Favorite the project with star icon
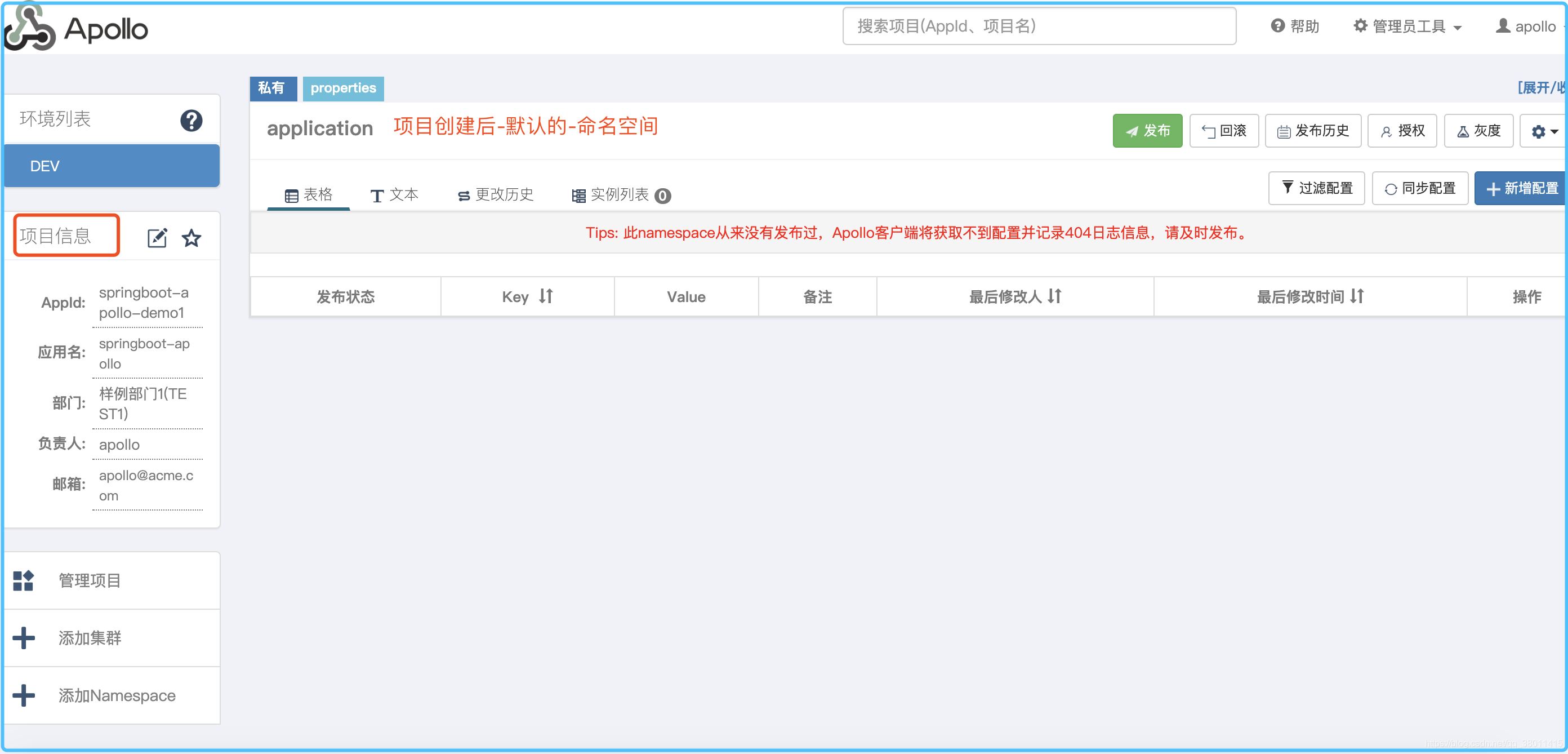The height and width of the screenshot is (754, 1568). click(x=191, y=238)
